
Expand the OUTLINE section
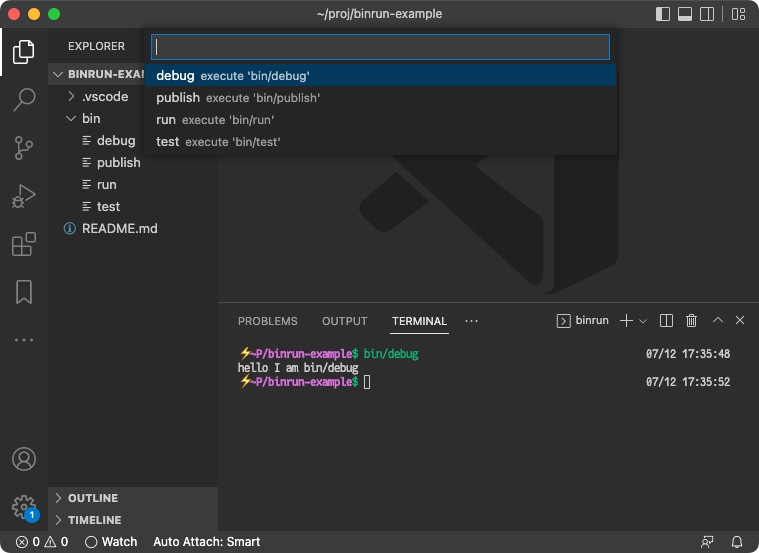coord(133,498)
